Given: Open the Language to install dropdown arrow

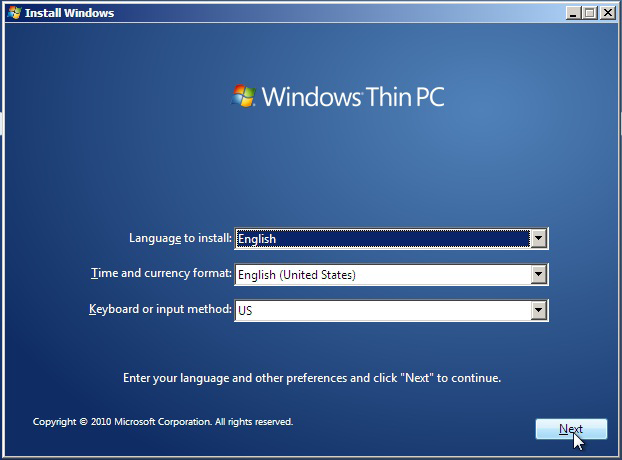Looking at the screenshot, I should point(539,238).
